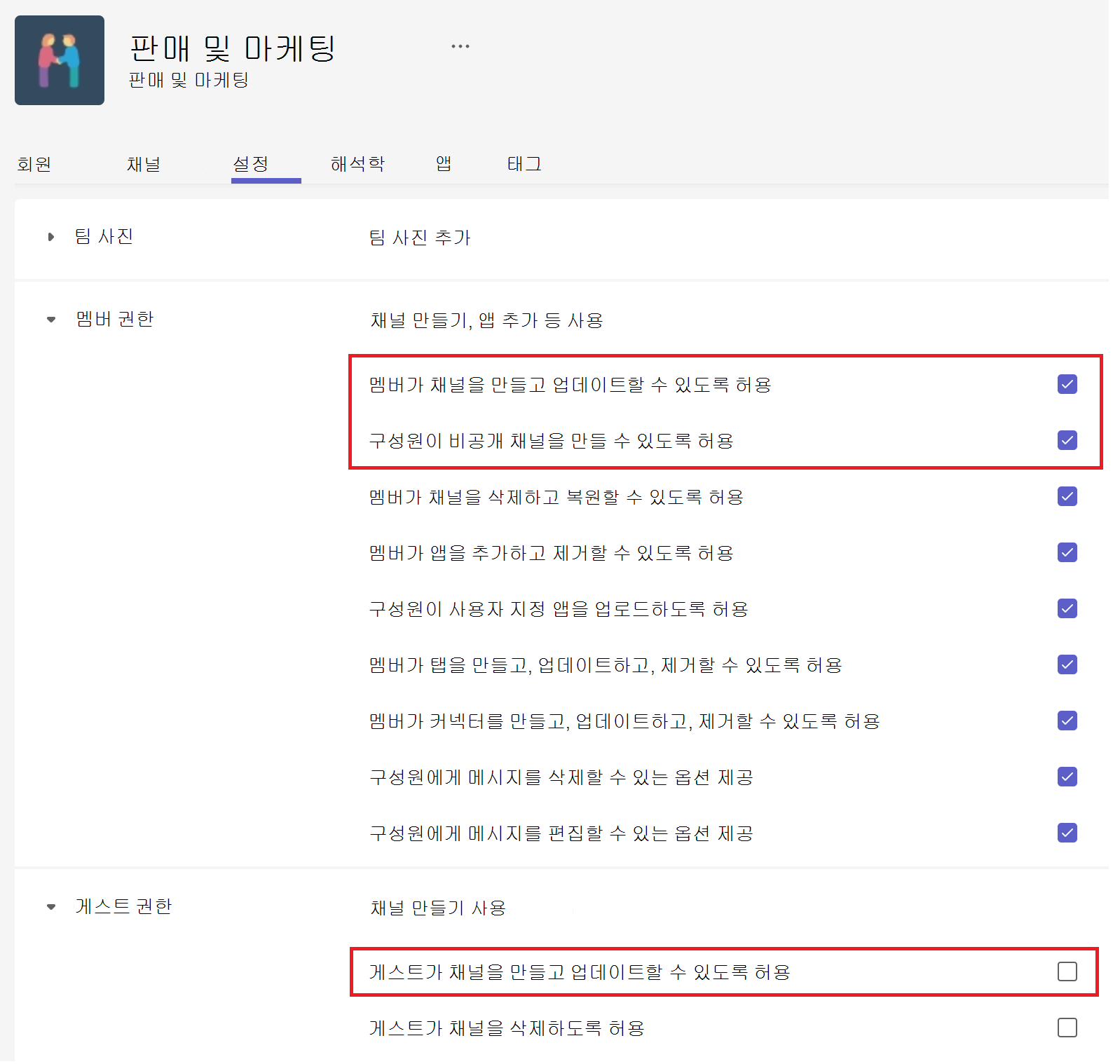Click the 팀 사진 section label
This screenshot has height=1064, width=1120.
104,237
